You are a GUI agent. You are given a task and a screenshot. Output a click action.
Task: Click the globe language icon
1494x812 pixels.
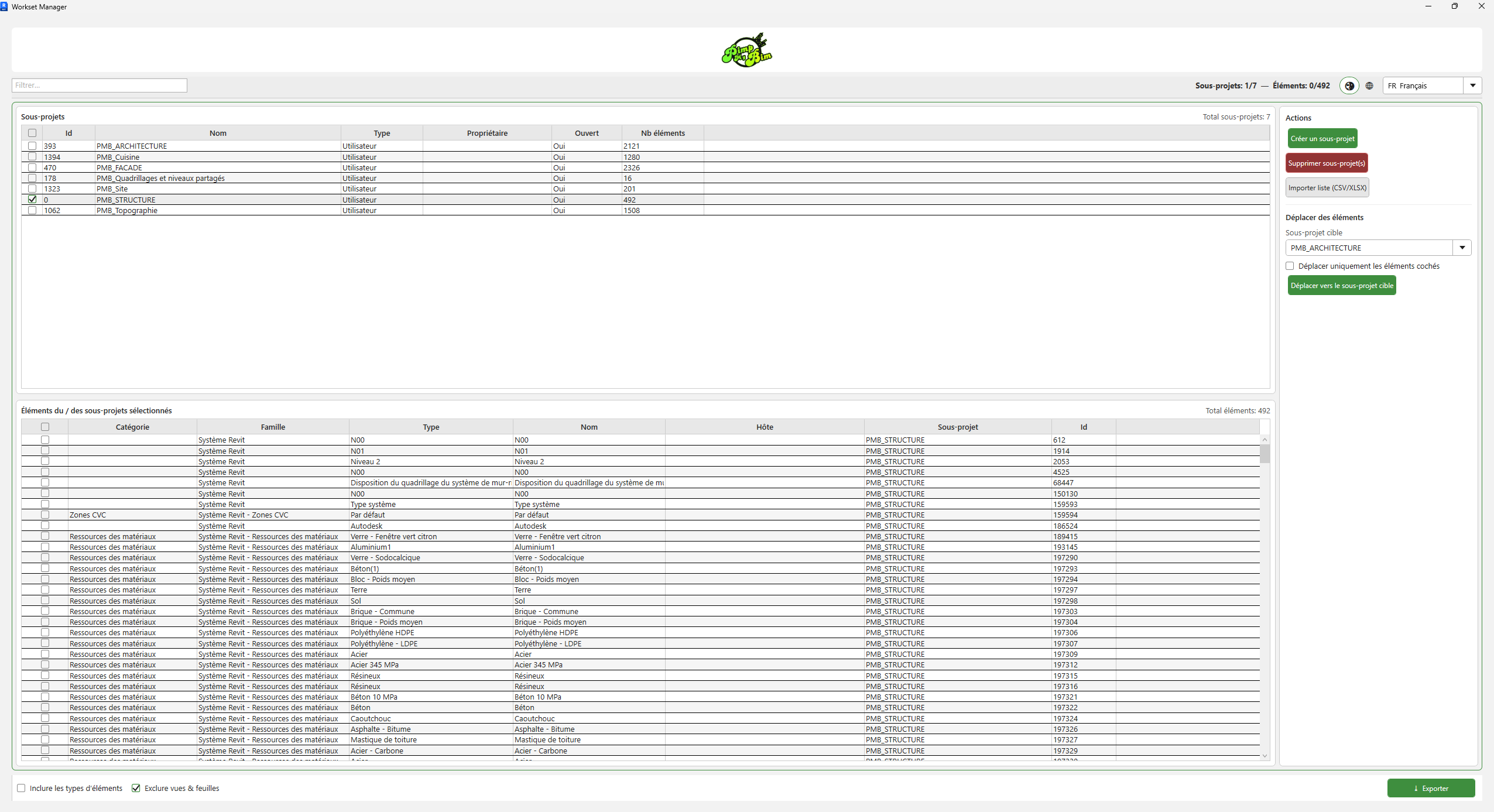point(1369,85)
